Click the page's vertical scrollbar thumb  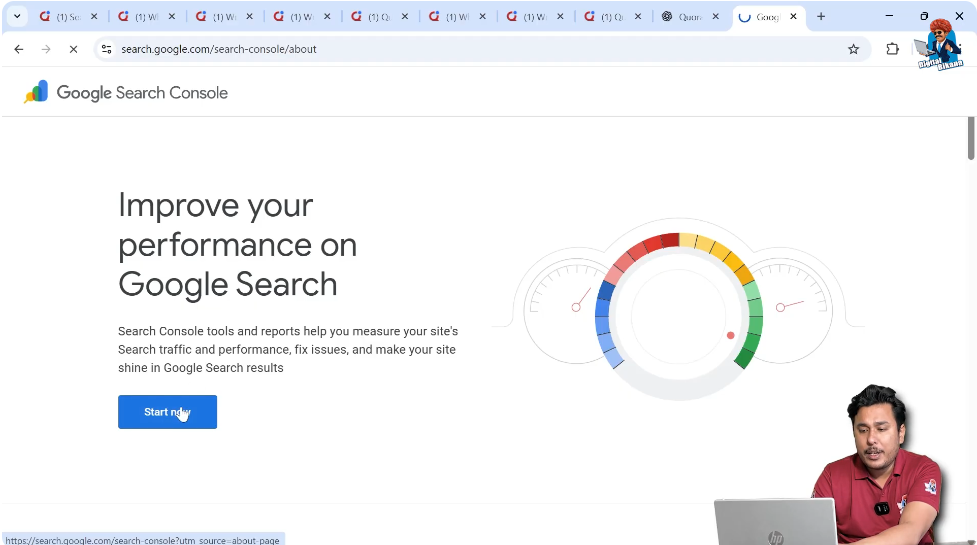tap(971, 138)
